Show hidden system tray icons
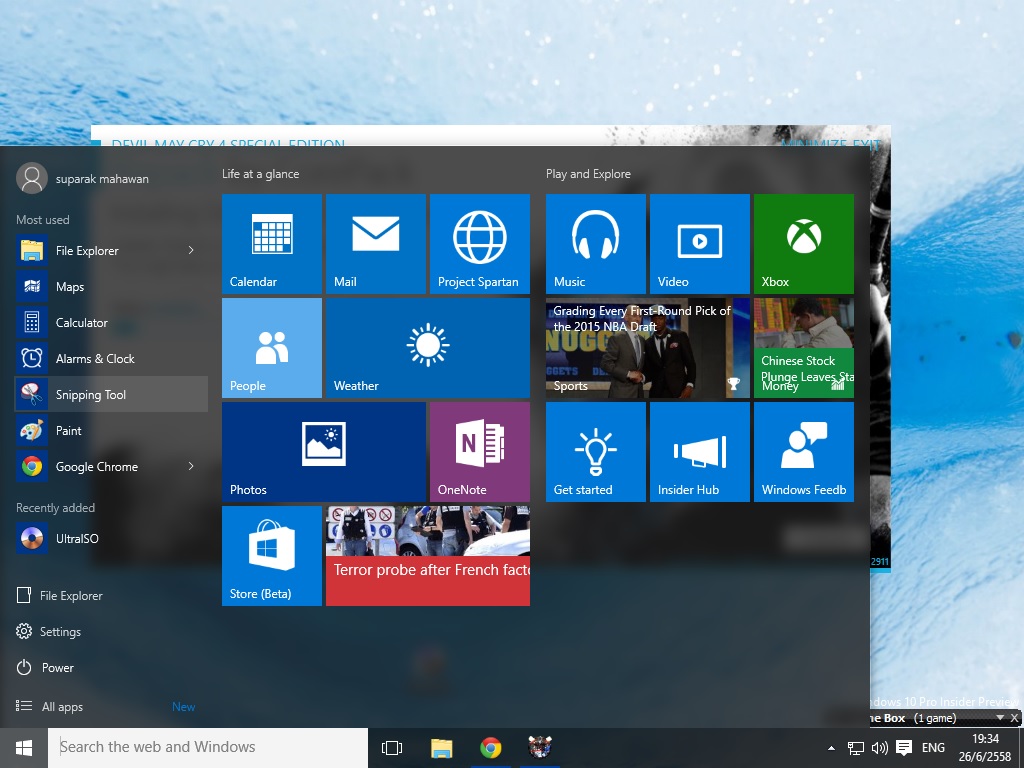This screenshot has width=1024, height=768. click(x=831, y=748)
